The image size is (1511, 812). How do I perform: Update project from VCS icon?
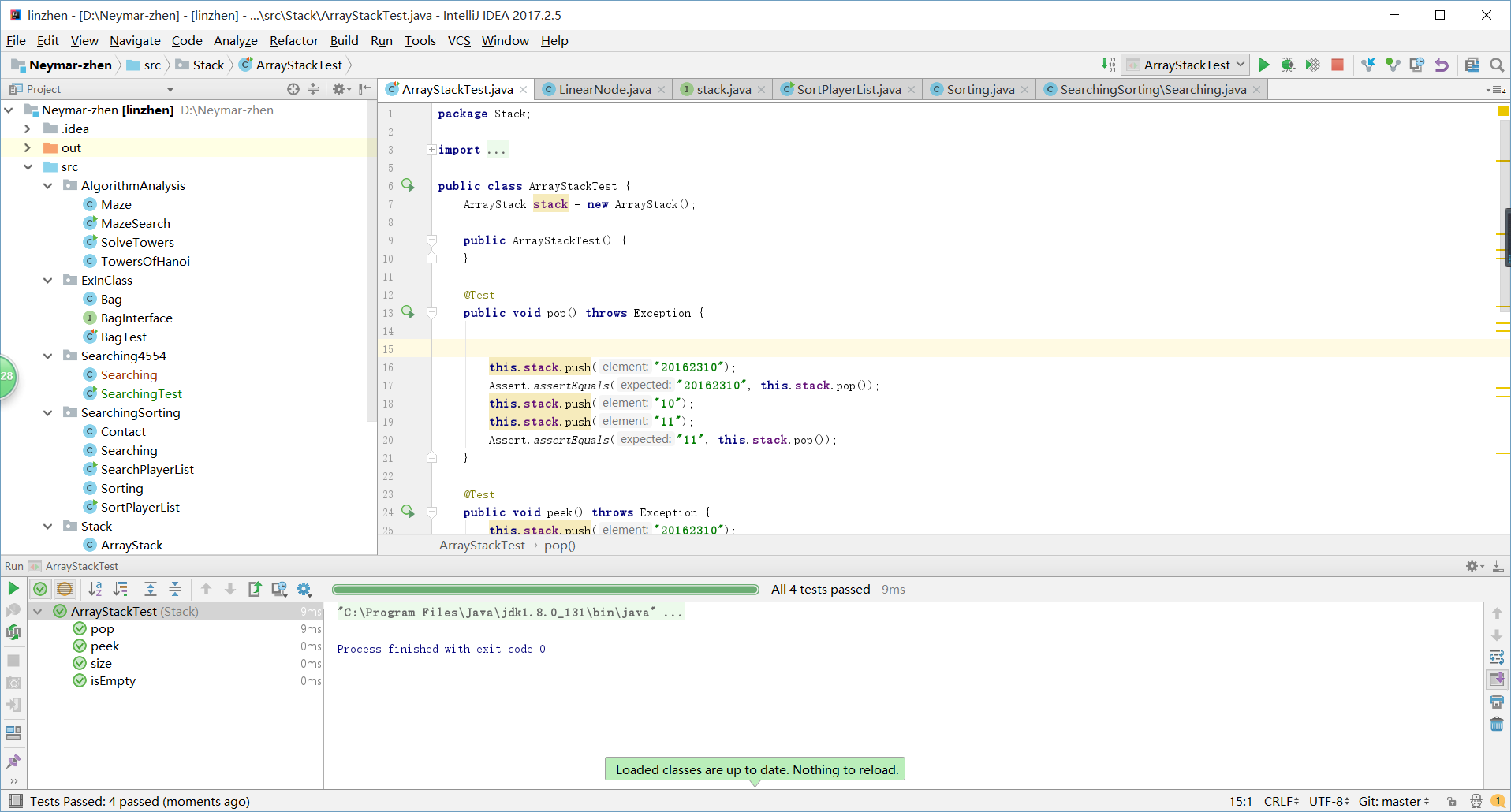1368,65
